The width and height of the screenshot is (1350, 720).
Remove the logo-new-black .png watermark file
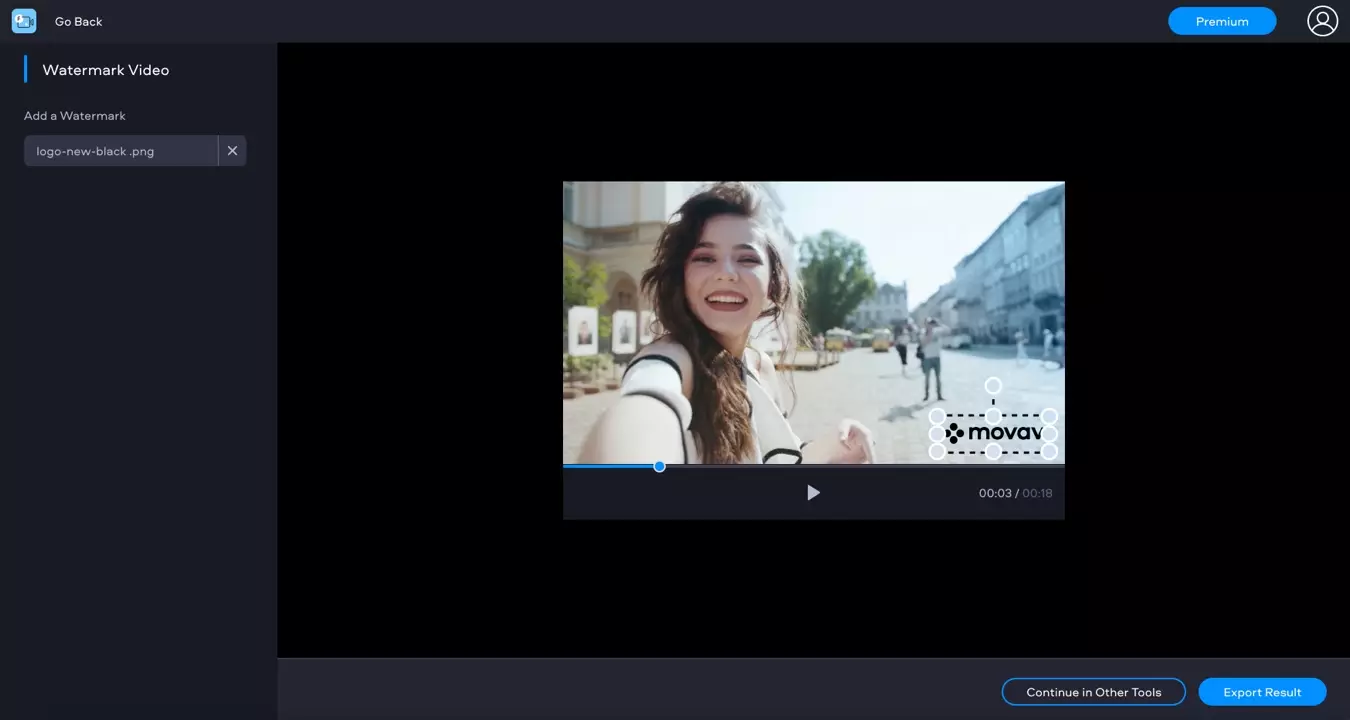(x=232, y=151)
